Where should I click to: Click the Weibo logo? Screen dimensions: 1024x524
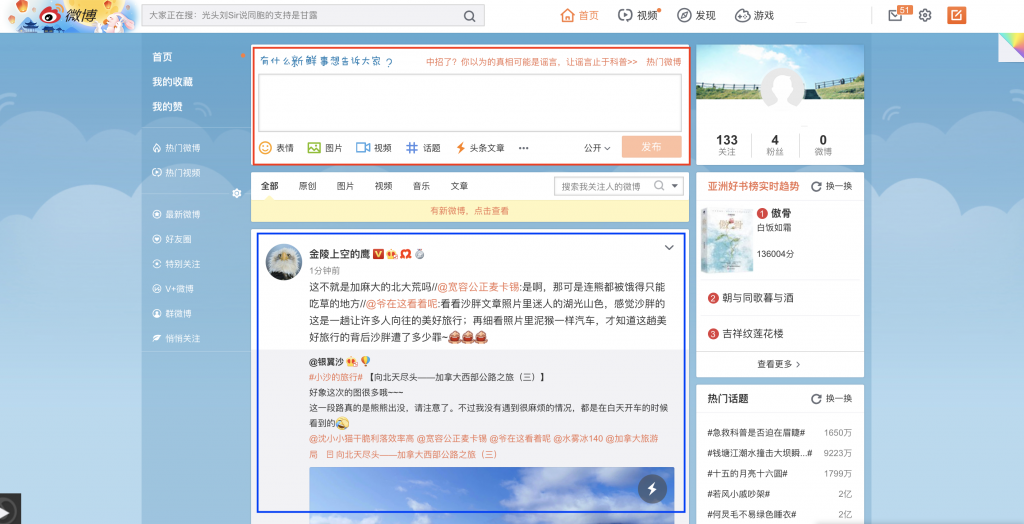point(68,15)
